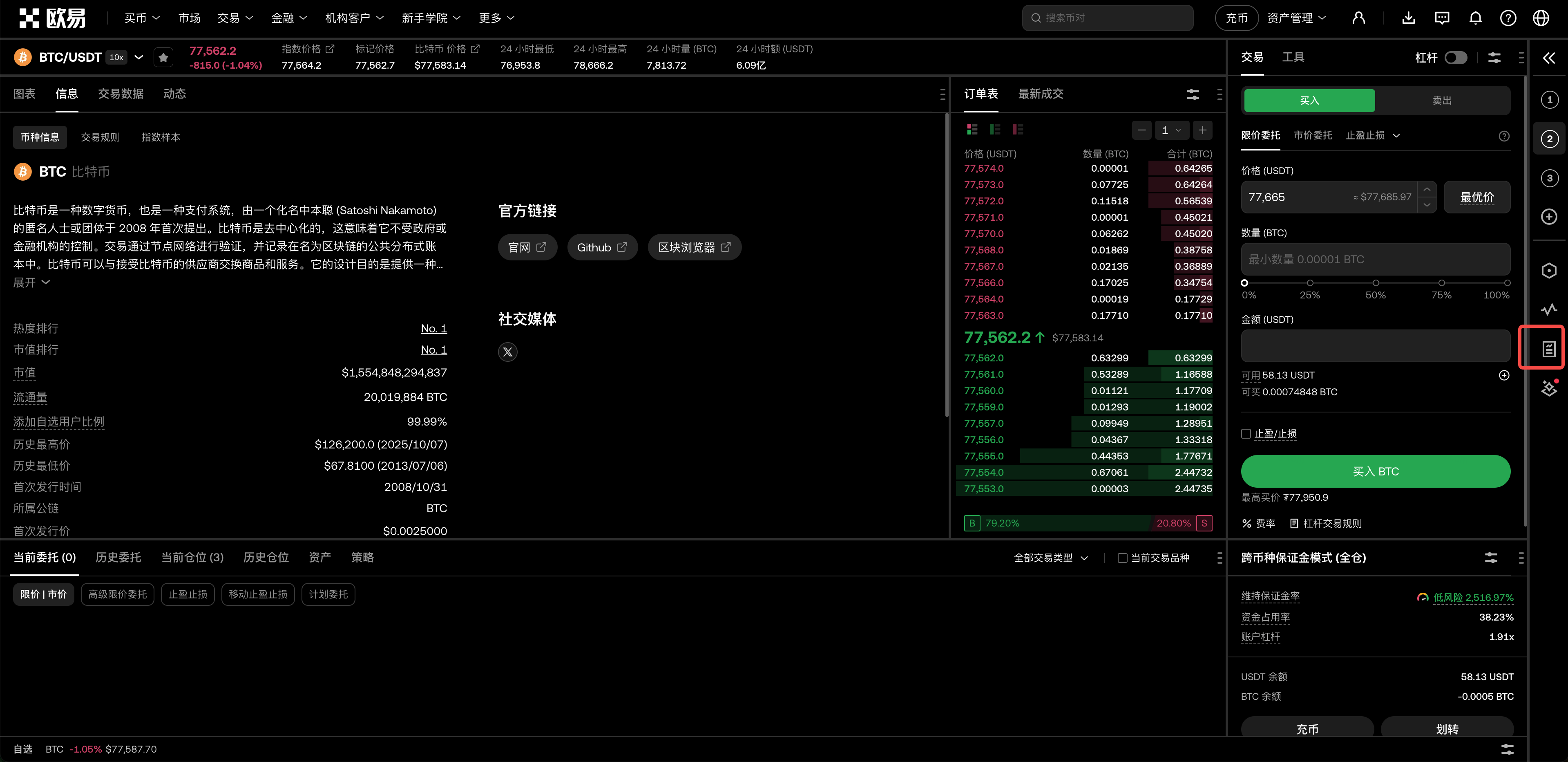The height and width of the screenshot is (762, 1568).
Task: Switch to the 工具 tab
Action: [x=1293, y=57]
